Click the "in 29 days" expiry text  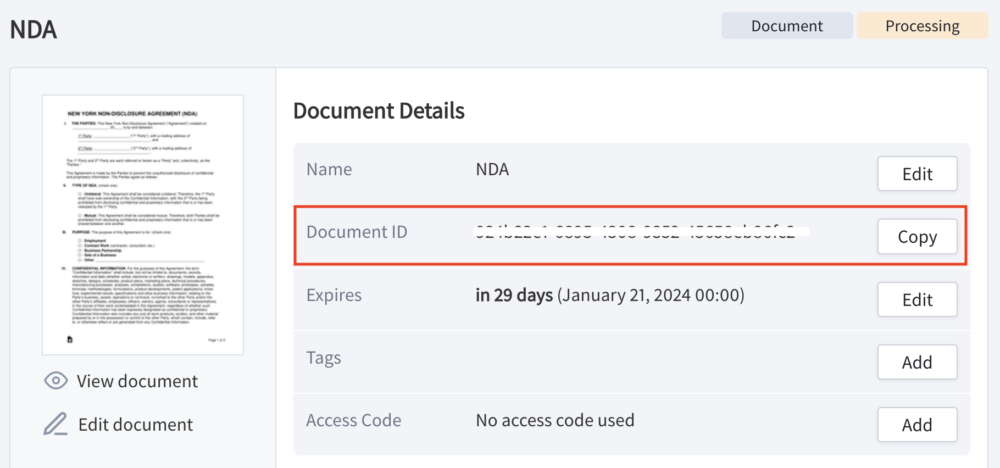(x=514, y=295)
